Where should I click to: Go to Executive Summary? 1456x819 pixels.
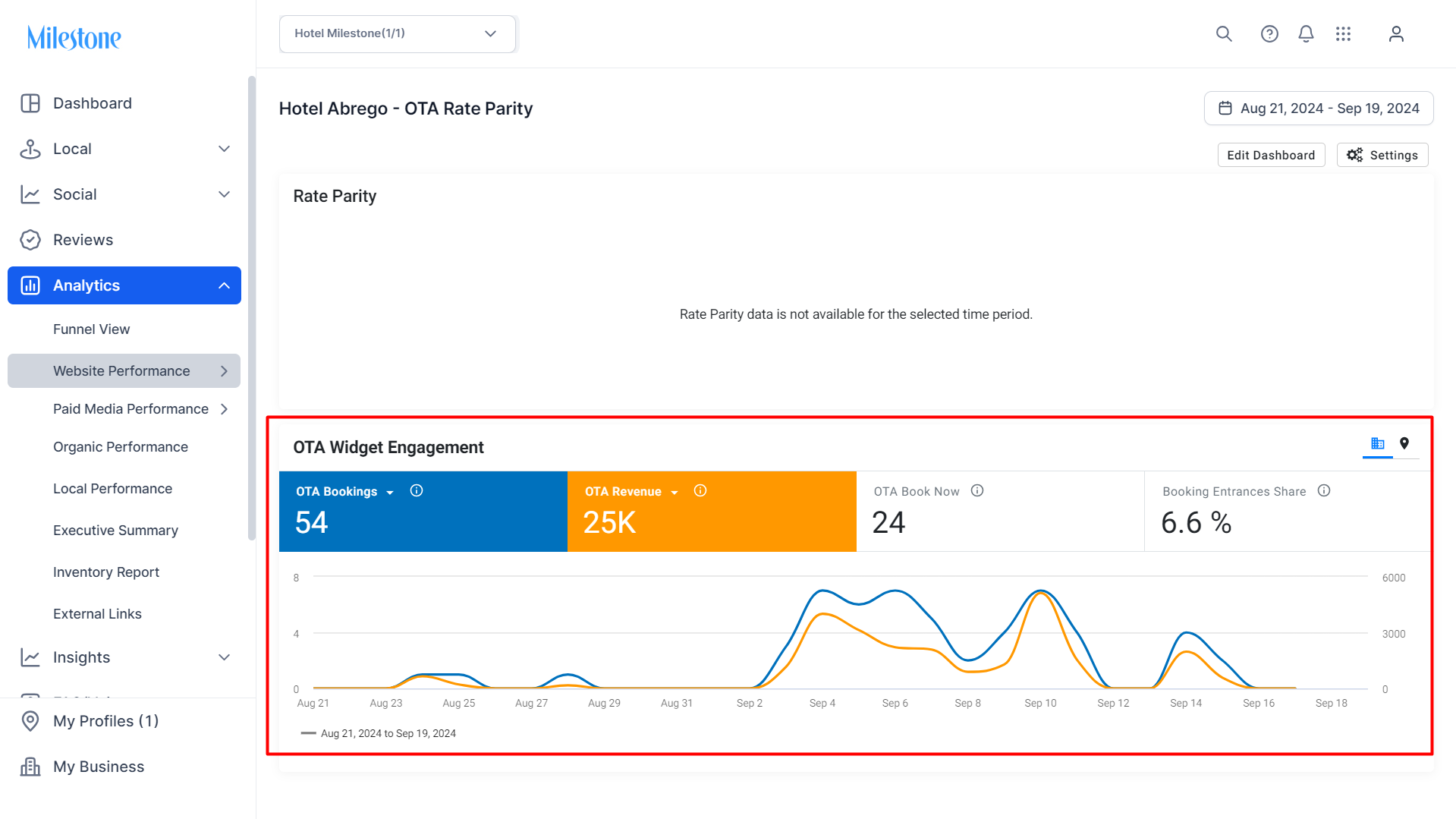(x=115, y=531)
